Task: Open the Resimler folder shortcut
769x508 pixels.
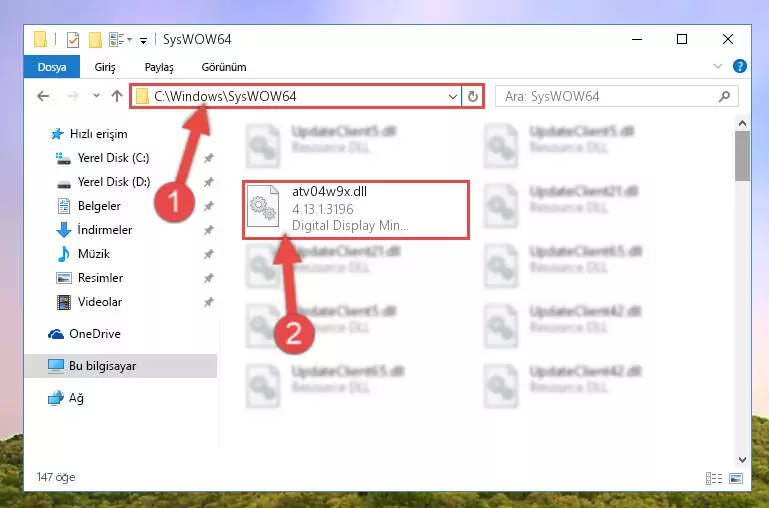Action: pyautogui.click(x=89, y=278)
